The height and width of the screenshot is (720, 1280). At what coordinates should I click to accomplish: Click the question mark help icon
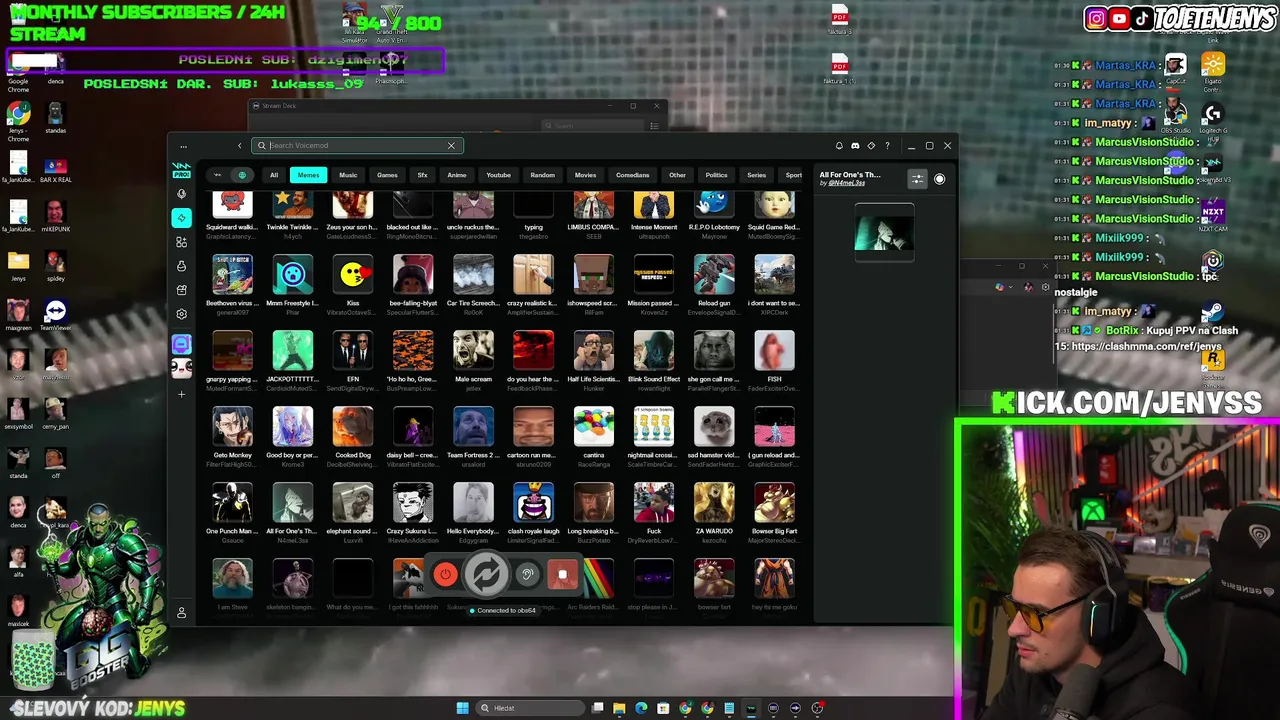click(x=887, y=146)
